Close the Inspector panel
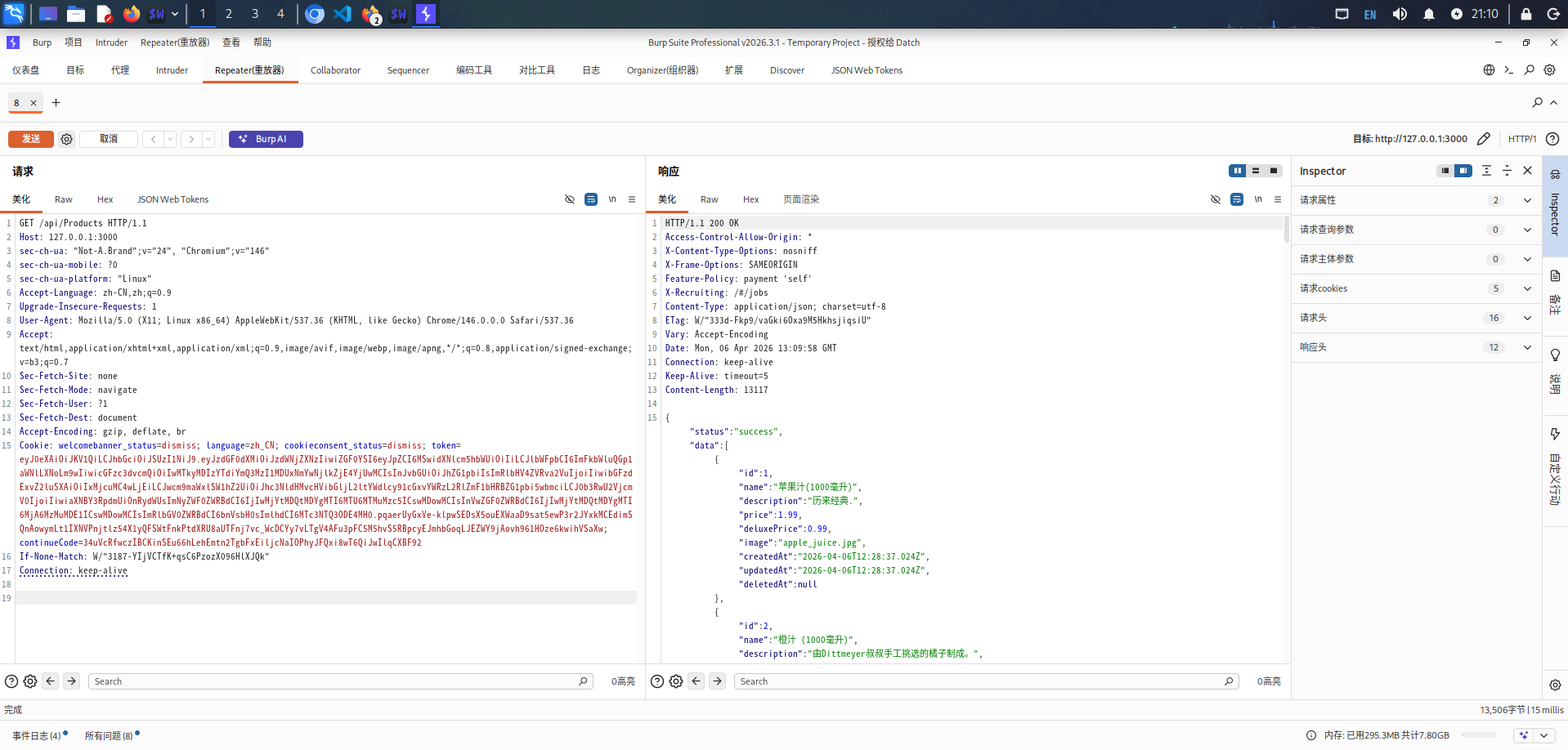This screenshot has width=1568, height=750. coord(1527,171)
